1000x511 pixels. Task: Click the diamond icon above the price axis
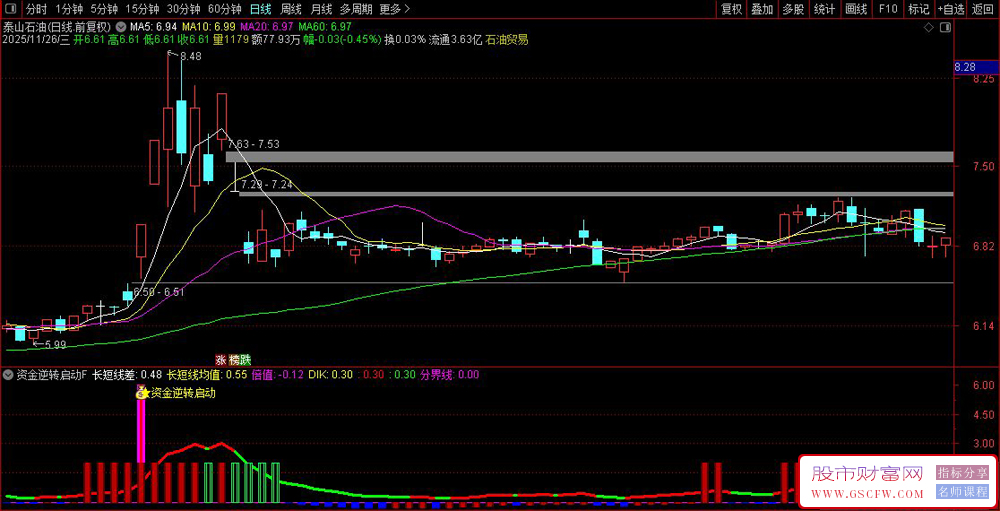[x=929, y=27]
